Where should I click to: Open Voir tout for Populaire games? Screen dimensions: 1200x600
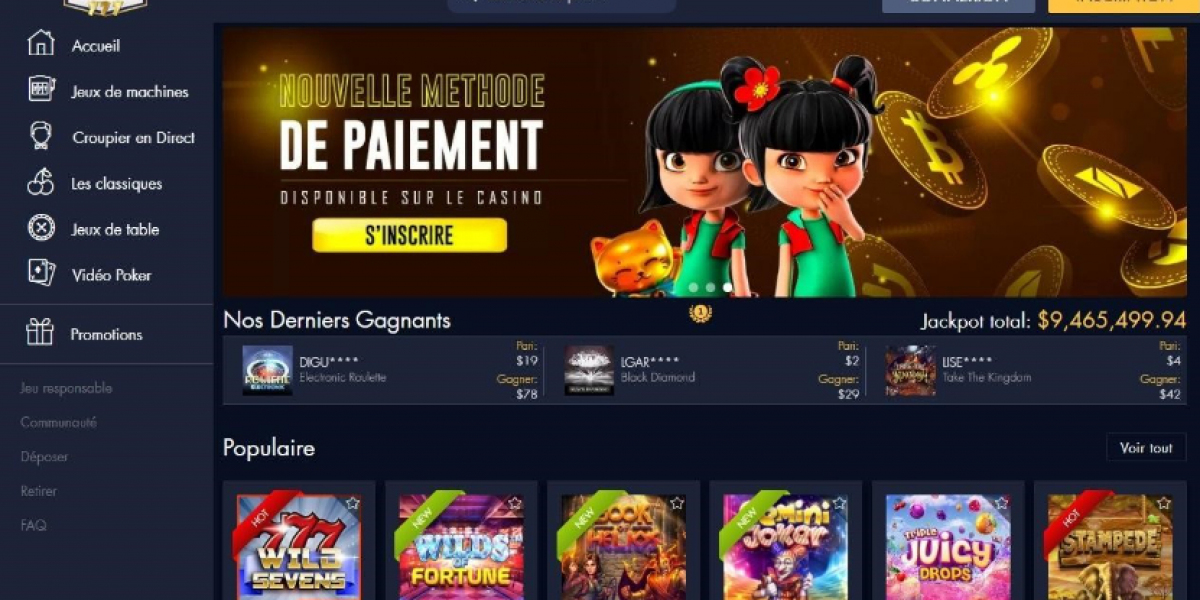[x=1146, y=448]
